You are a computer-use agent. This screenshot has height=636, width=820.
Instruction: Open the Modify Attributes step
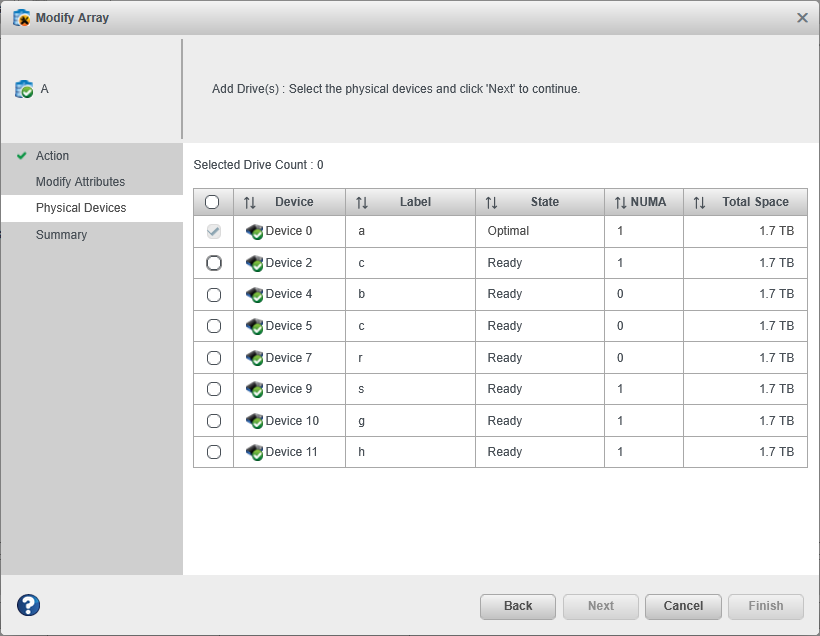click(80, 182)
